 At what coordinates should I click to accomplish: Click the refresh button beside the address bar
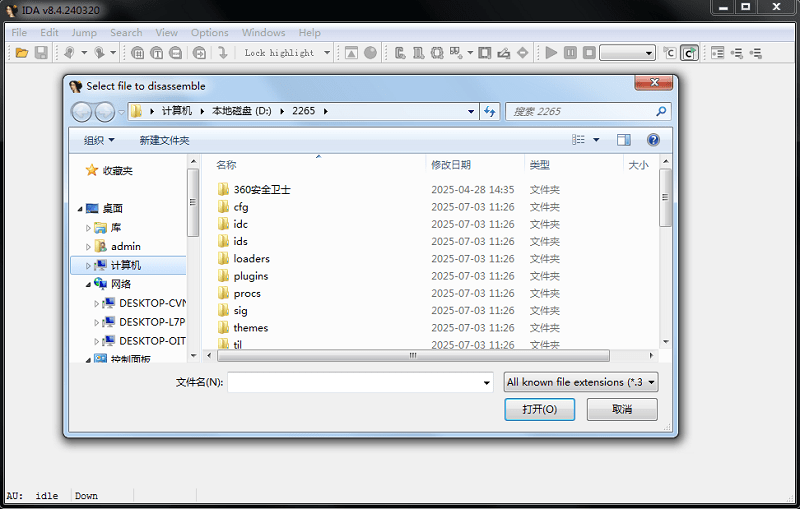(490, 111)
